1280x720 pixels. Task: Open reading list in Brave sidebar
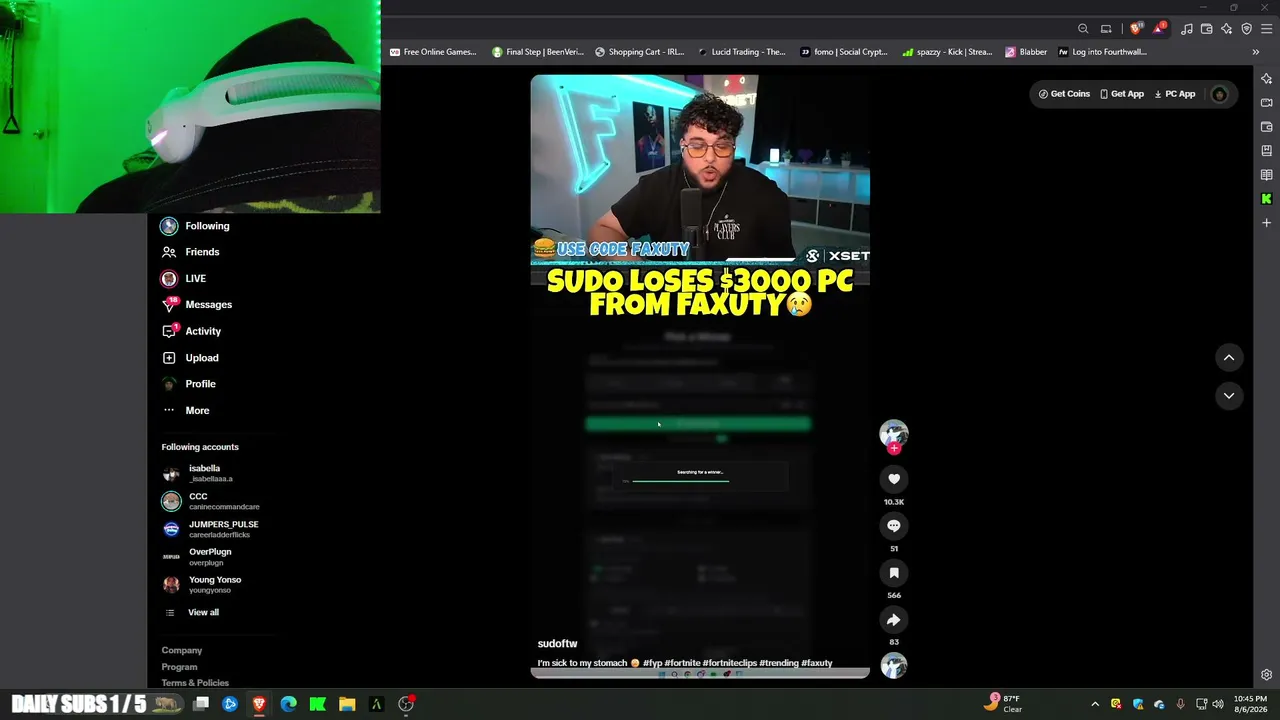click(x=1266, y=175)
